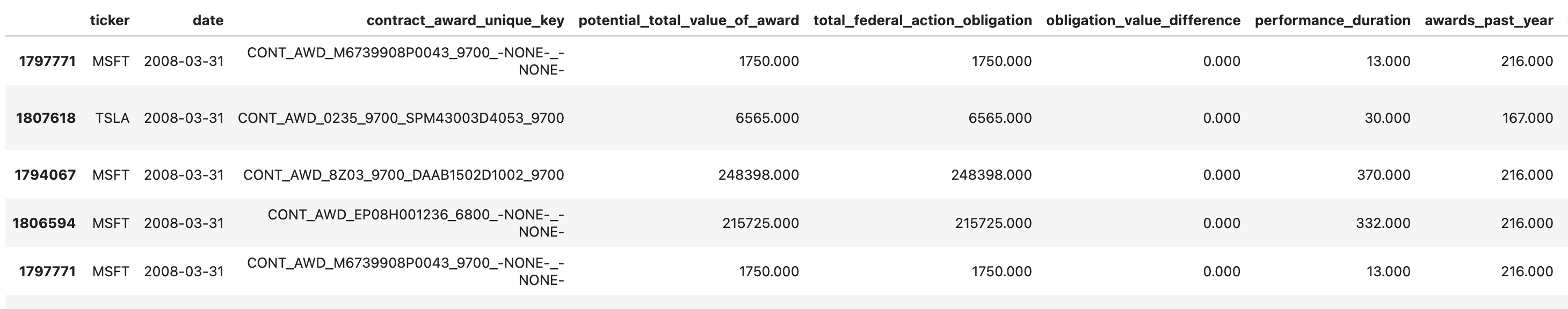
Task: Click row index 1807618
Action: point(46,118)
